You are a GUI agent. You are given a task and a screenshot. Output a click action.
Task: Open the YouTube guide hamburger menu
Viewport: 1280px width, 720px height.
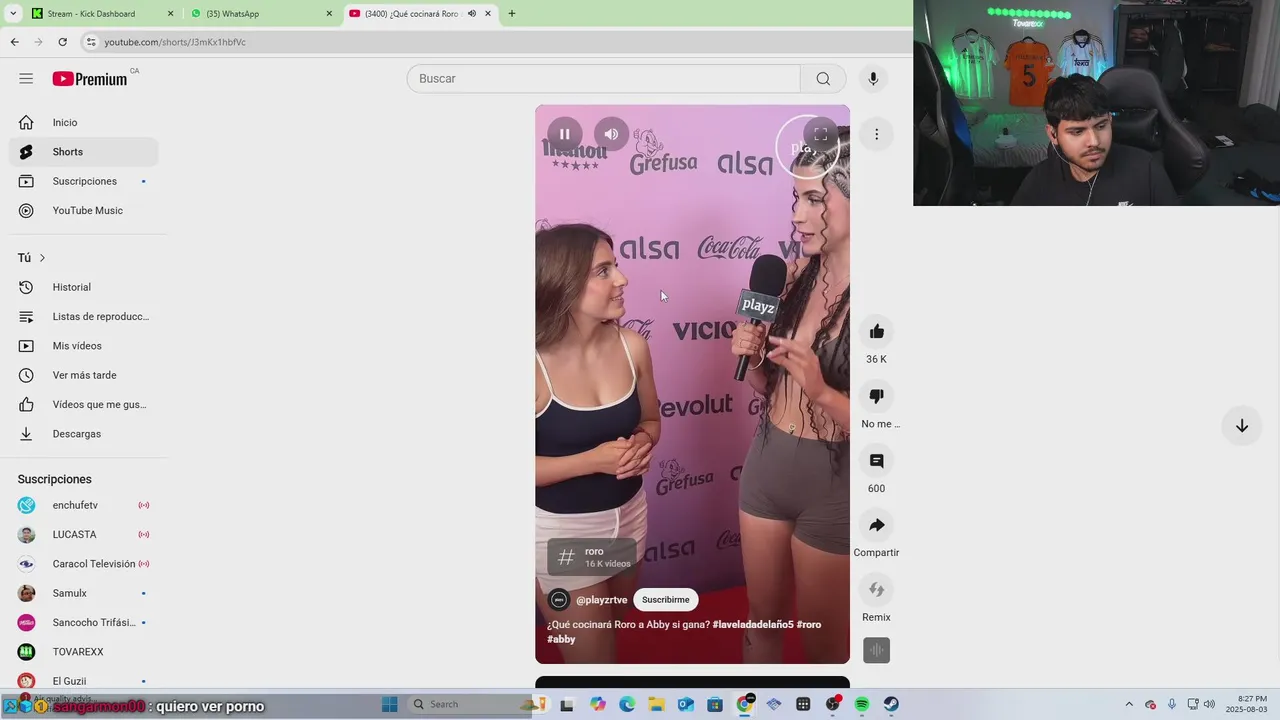coord(26,78)
